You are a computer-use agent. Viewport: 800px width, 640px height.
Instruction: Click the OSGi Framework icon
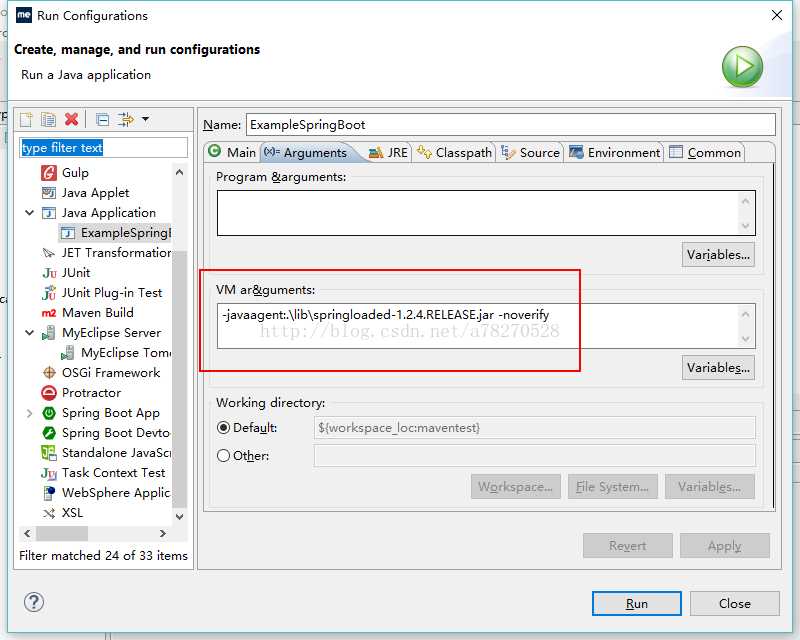click(49, 373)
